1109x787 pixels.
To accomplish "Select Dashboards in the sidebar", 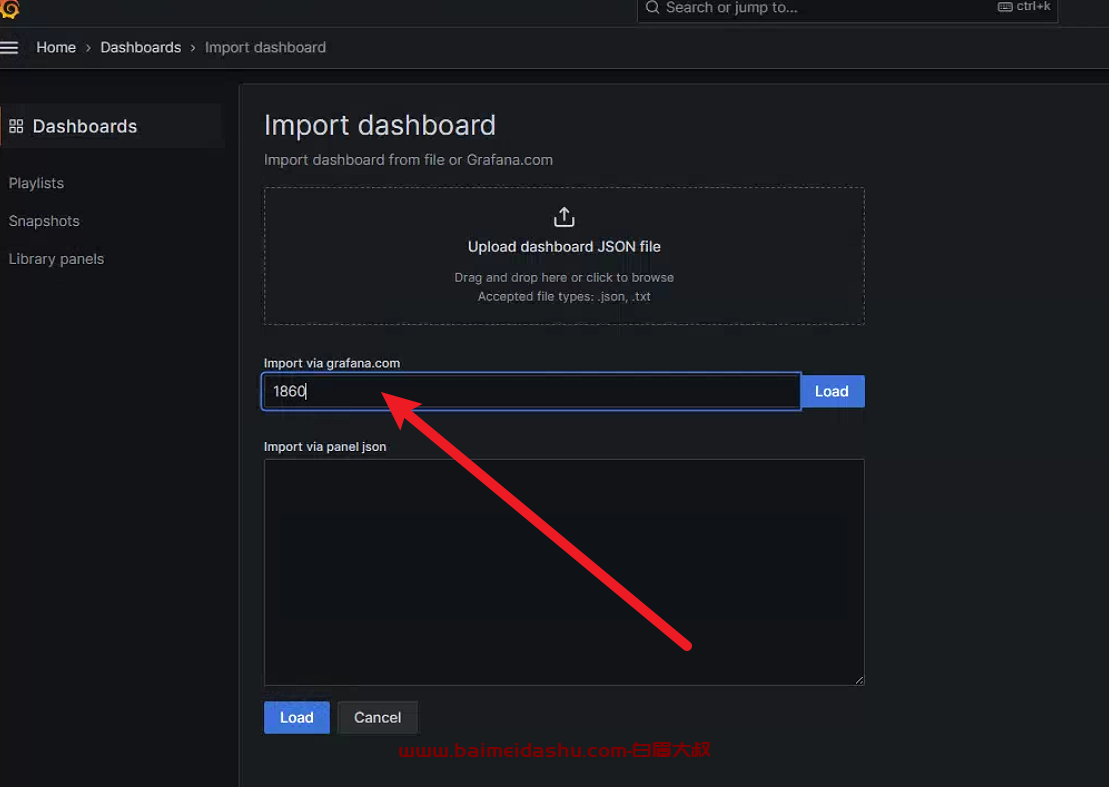I will coord(112,127).
